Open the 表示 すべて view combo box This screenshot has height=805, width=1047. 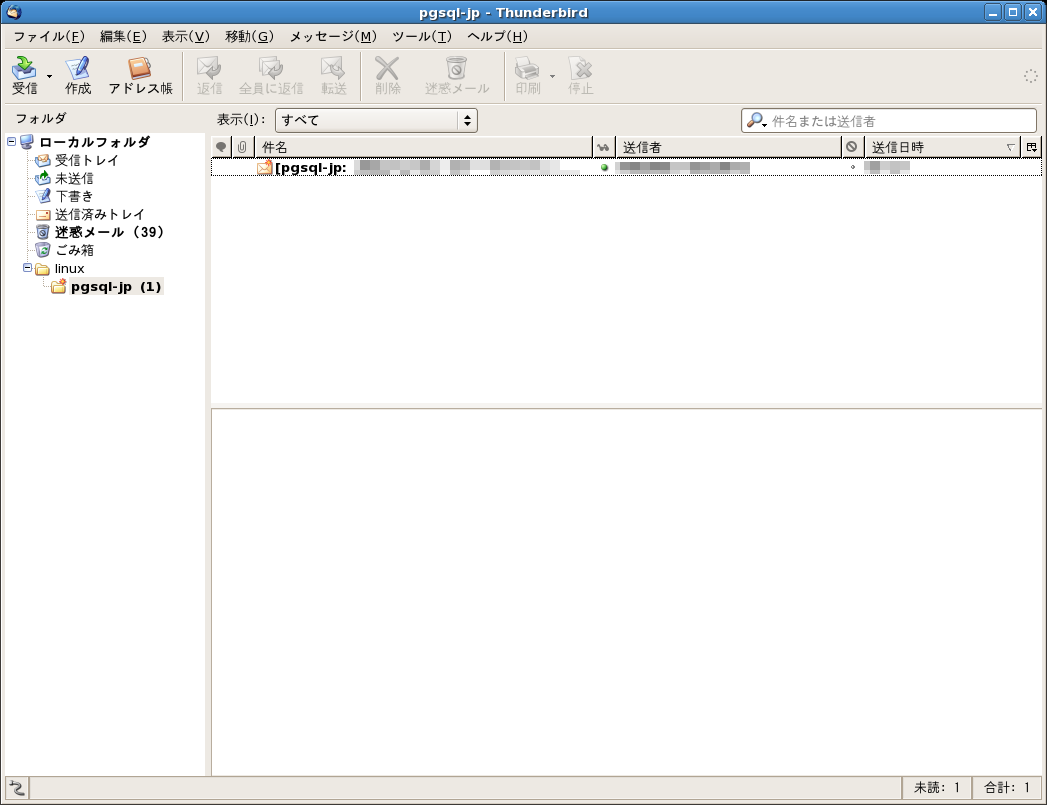(376, 120)
